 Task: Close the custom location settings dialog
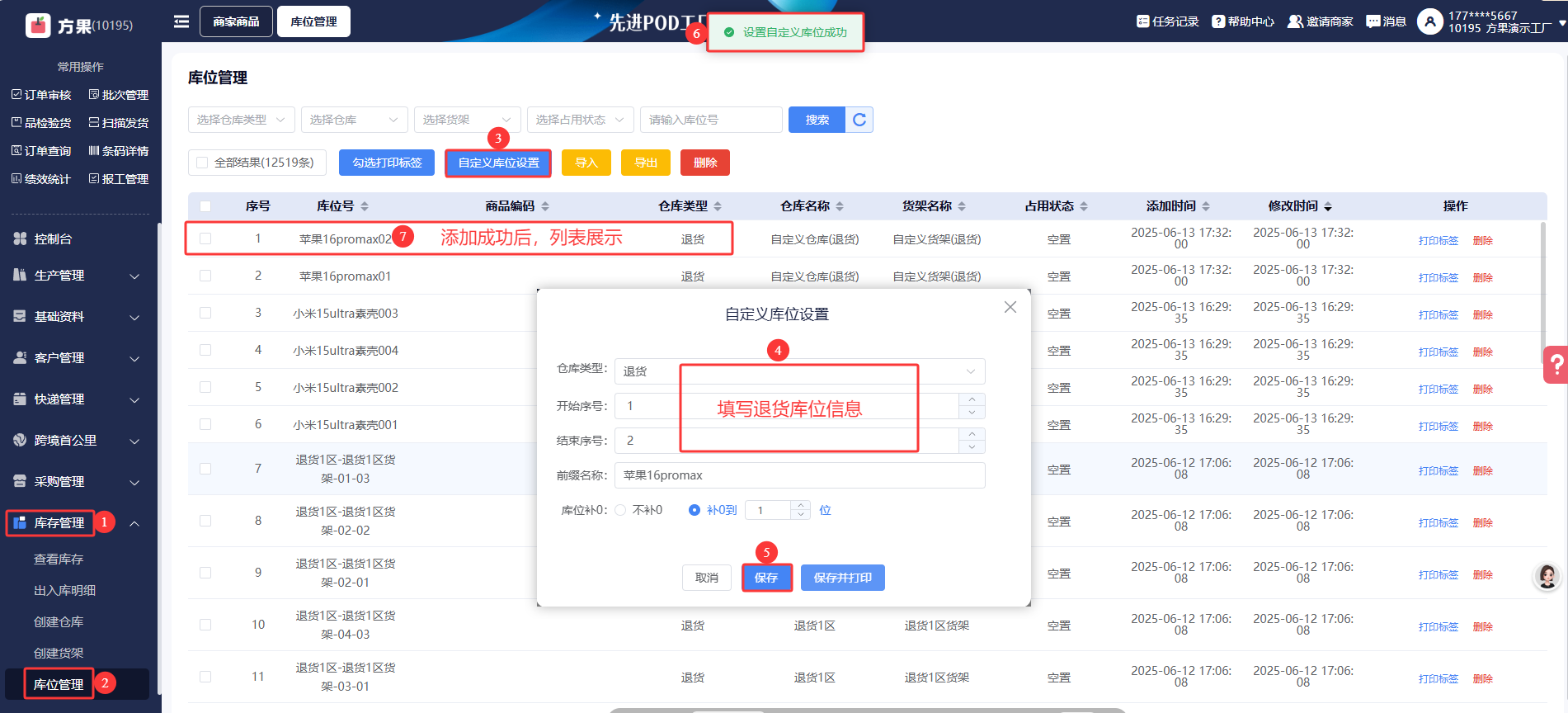(x=1010, y=307)
